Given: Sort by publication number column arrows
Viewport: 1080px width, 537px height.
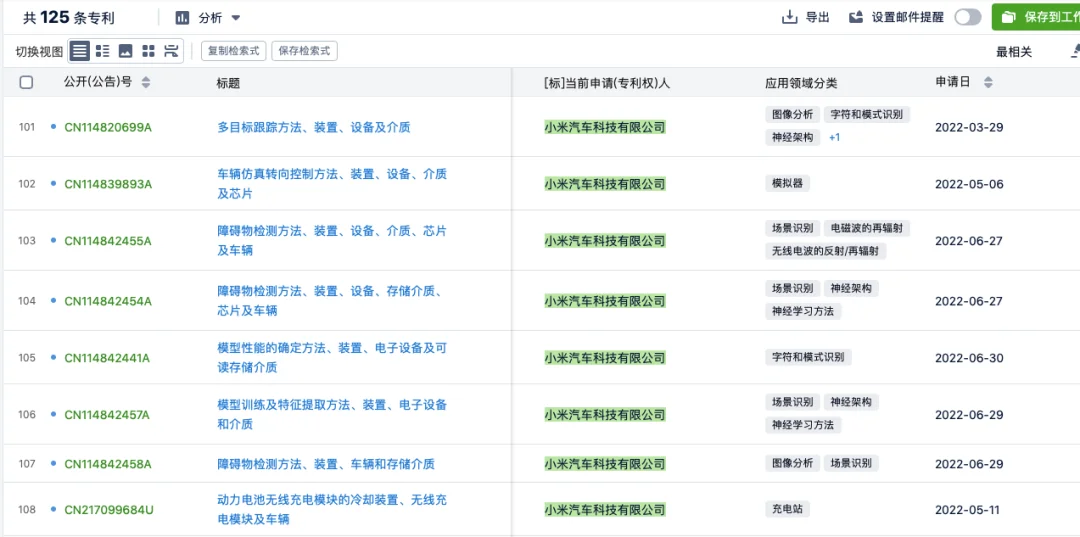Looking at the screenshot, I should 145,83.
